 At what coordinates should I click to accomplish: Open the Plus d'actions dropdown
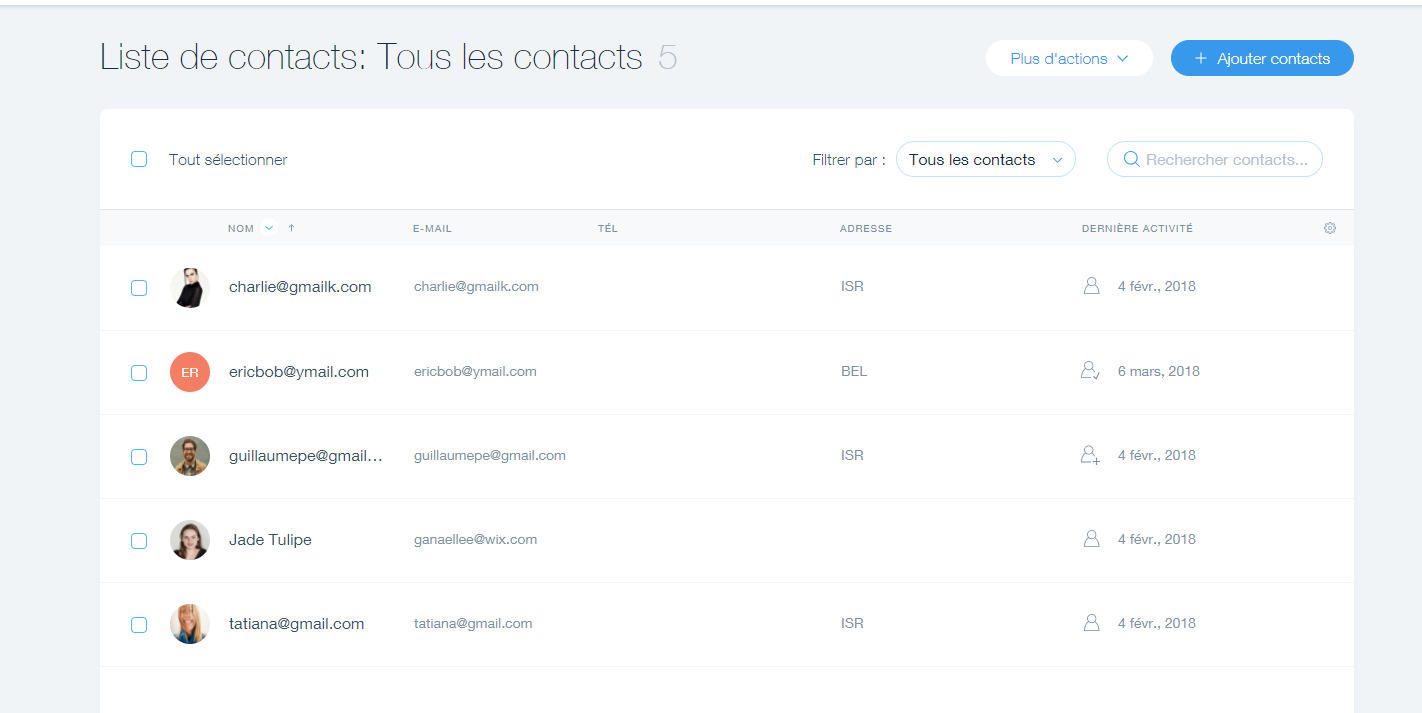pos(1069,58)
